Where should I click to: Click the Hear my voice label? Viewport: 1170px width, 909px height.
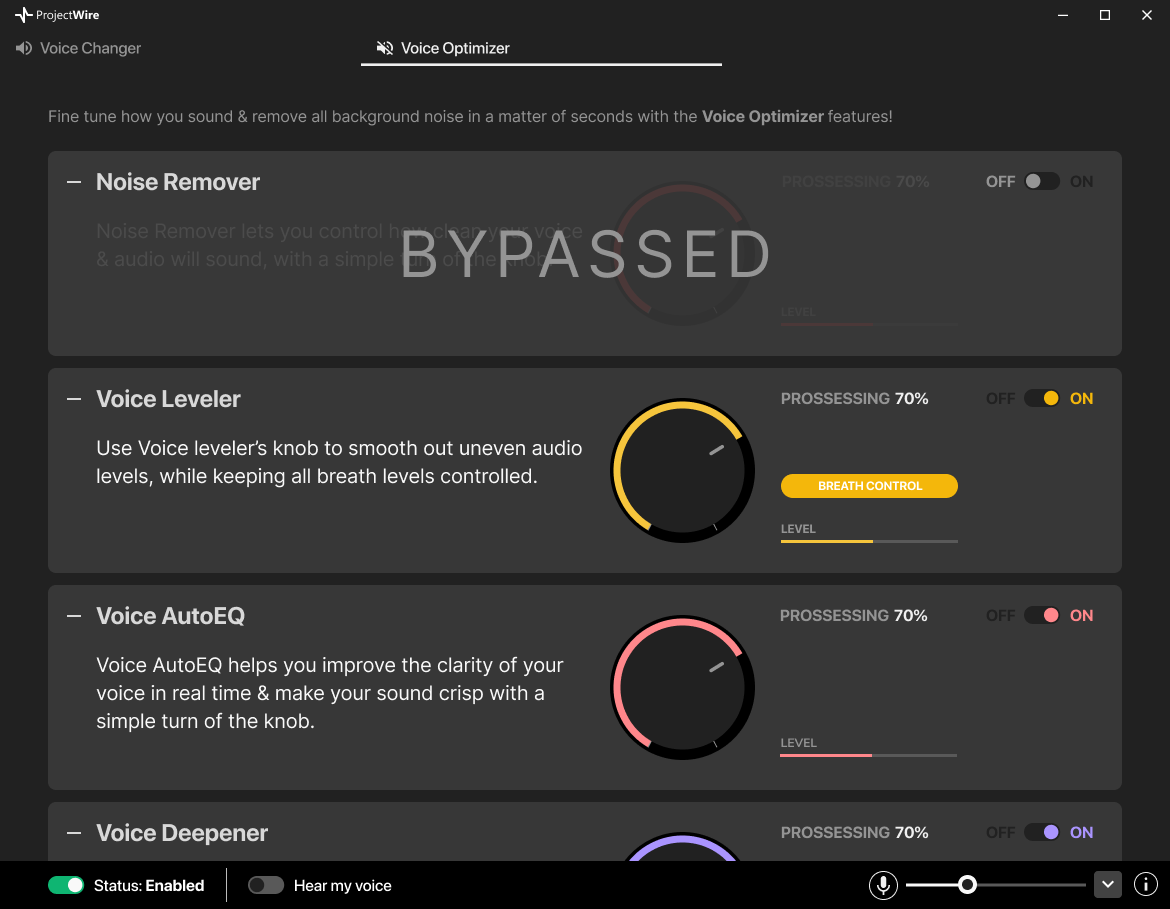click(x=342, y=886)
